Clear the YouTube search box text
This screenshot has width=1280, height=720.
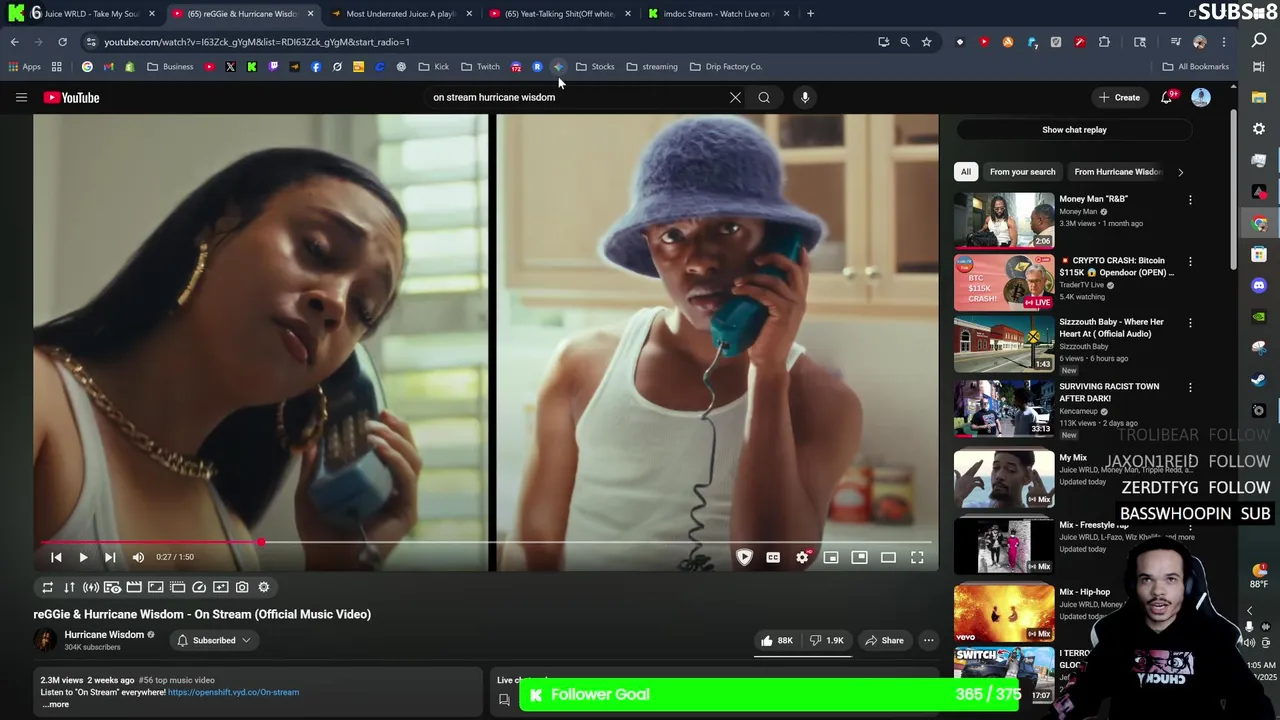(735, 97)
